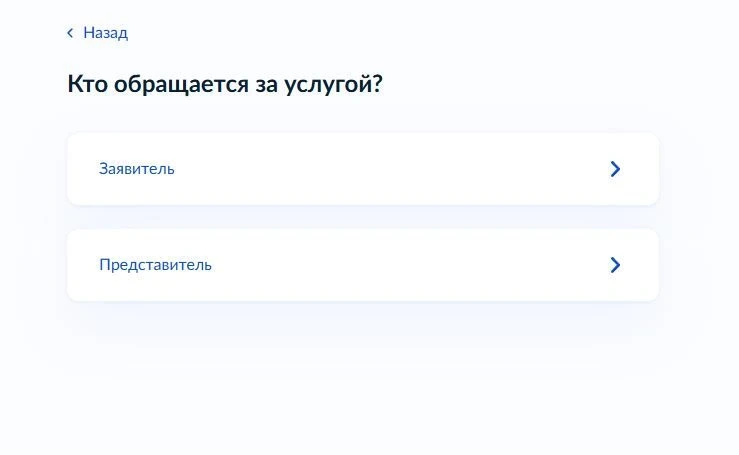This screenshot has width=739, height=455.
Task: Click the right chevron on the Заявитель card
Action: coord(615,169)
